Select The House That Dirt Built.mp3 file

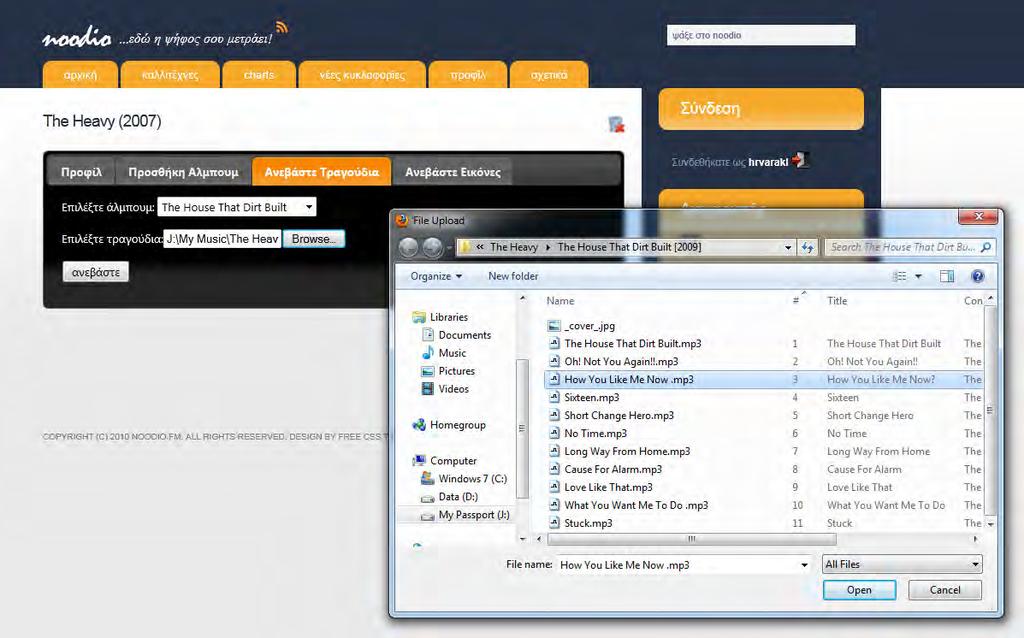(632, 343)
